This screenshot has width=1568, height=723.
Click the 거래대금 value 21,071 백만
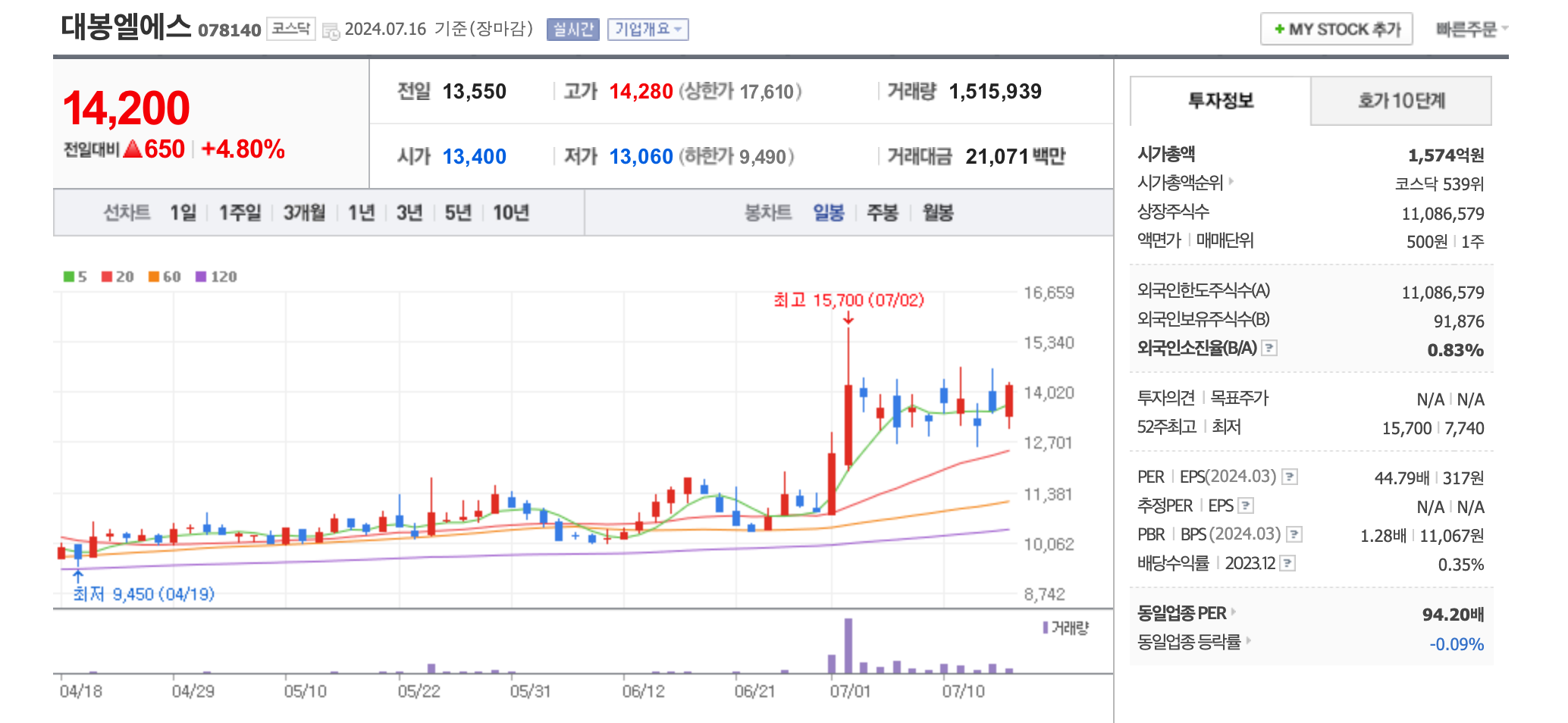(1015, 157)
